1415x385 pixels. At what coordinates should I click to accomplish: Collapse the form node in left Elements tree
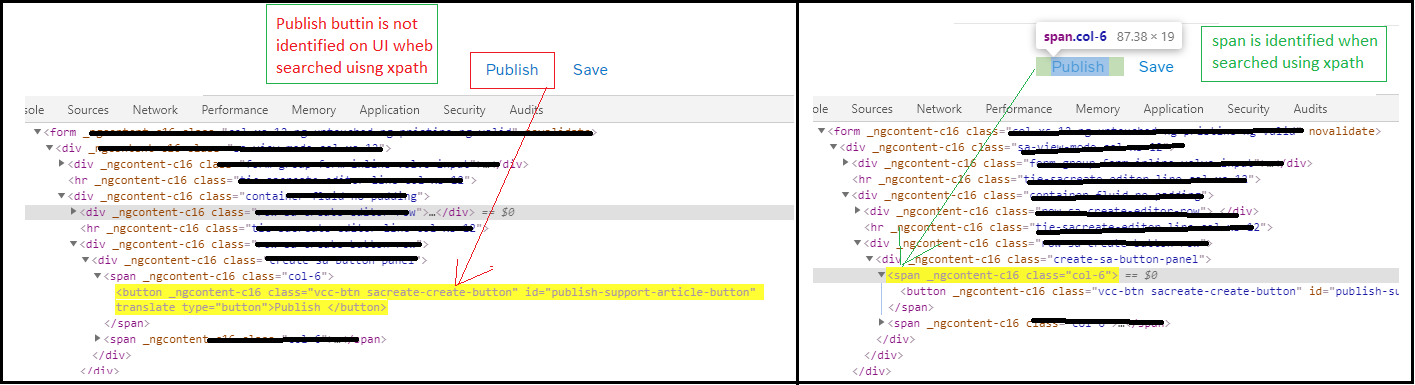click(x=37, y=132)
